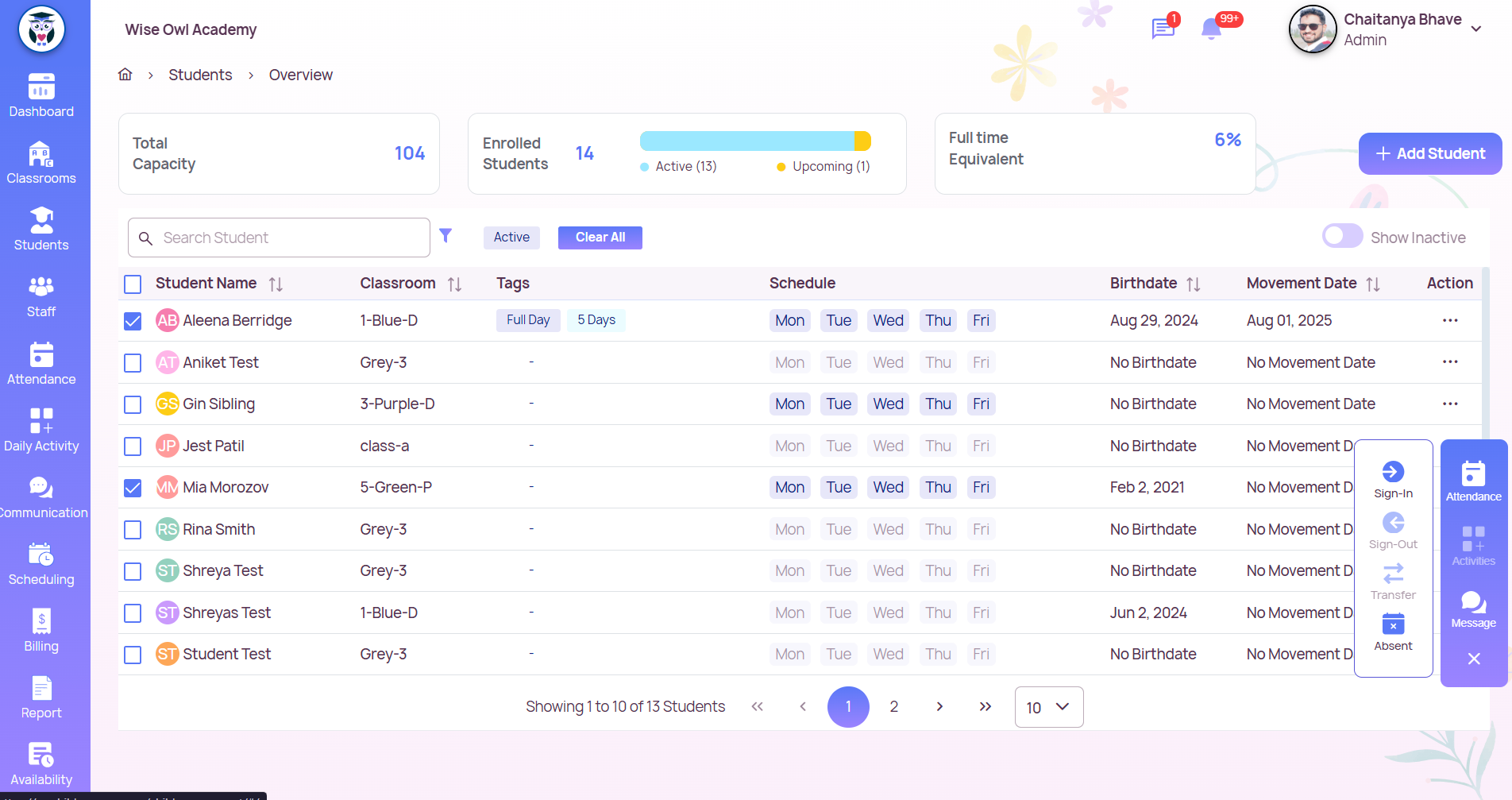Open Scheduling in the sidebar
Viewport: 1512px width, 800px height.
click(41, 564)
